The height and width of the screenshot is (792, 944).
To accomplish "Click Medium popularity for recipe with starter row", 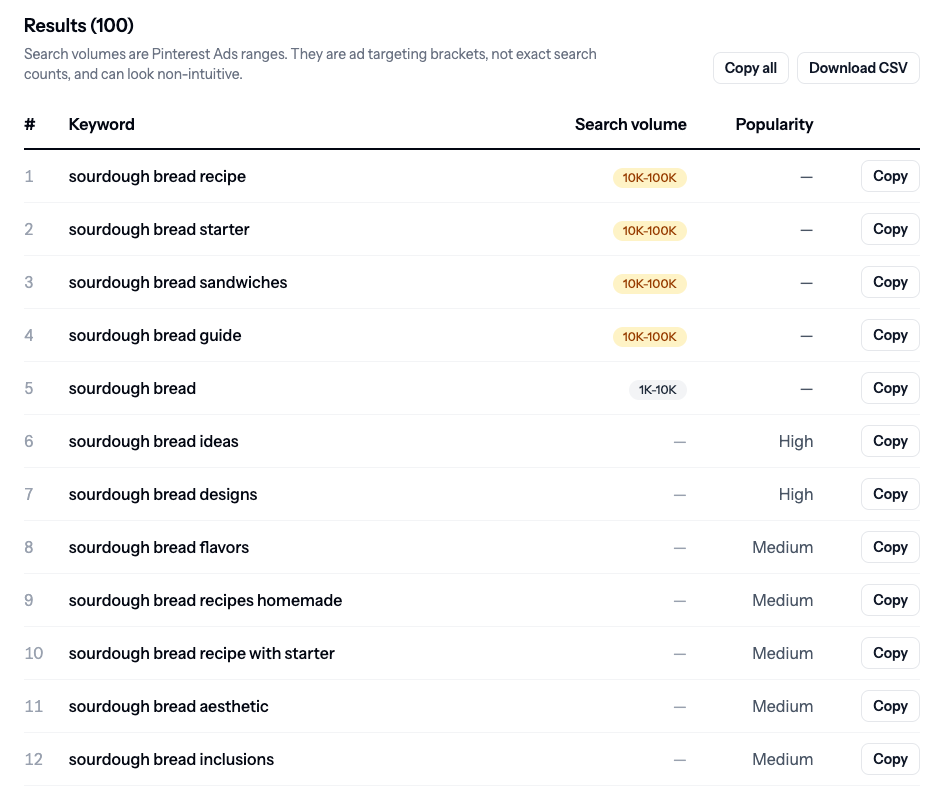I will 783,653.
